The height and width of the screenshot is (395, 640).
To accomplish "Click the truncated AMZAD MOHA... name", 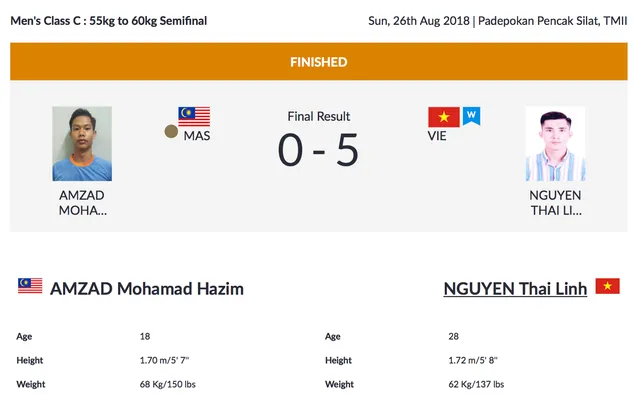I will pyautogui.click(x=82, y=203).
